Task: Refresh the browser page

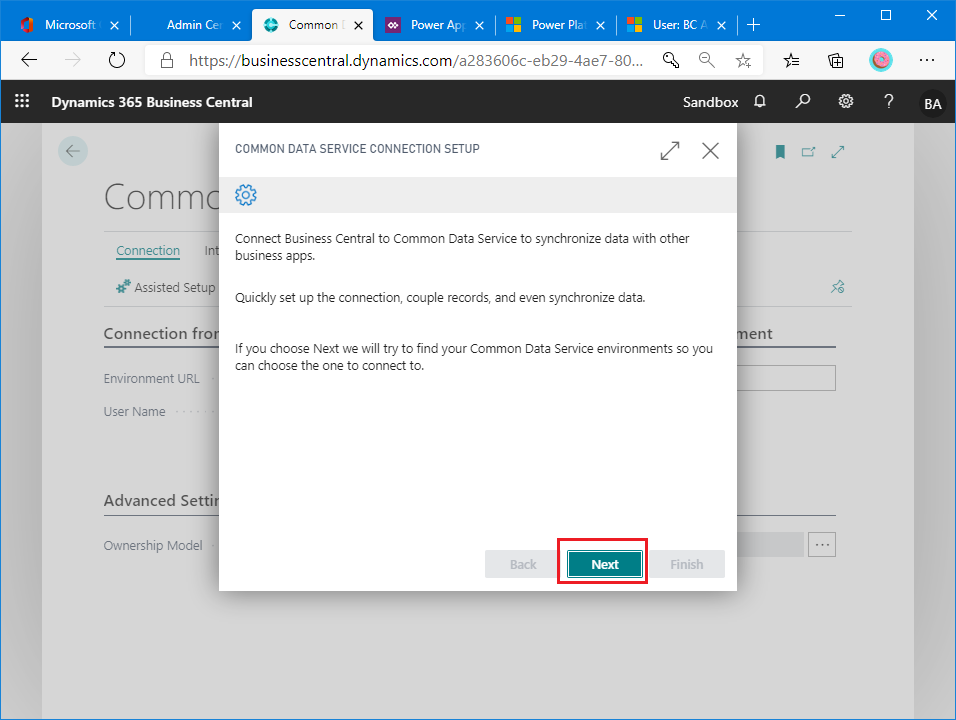Action: [x=116, y=60]
